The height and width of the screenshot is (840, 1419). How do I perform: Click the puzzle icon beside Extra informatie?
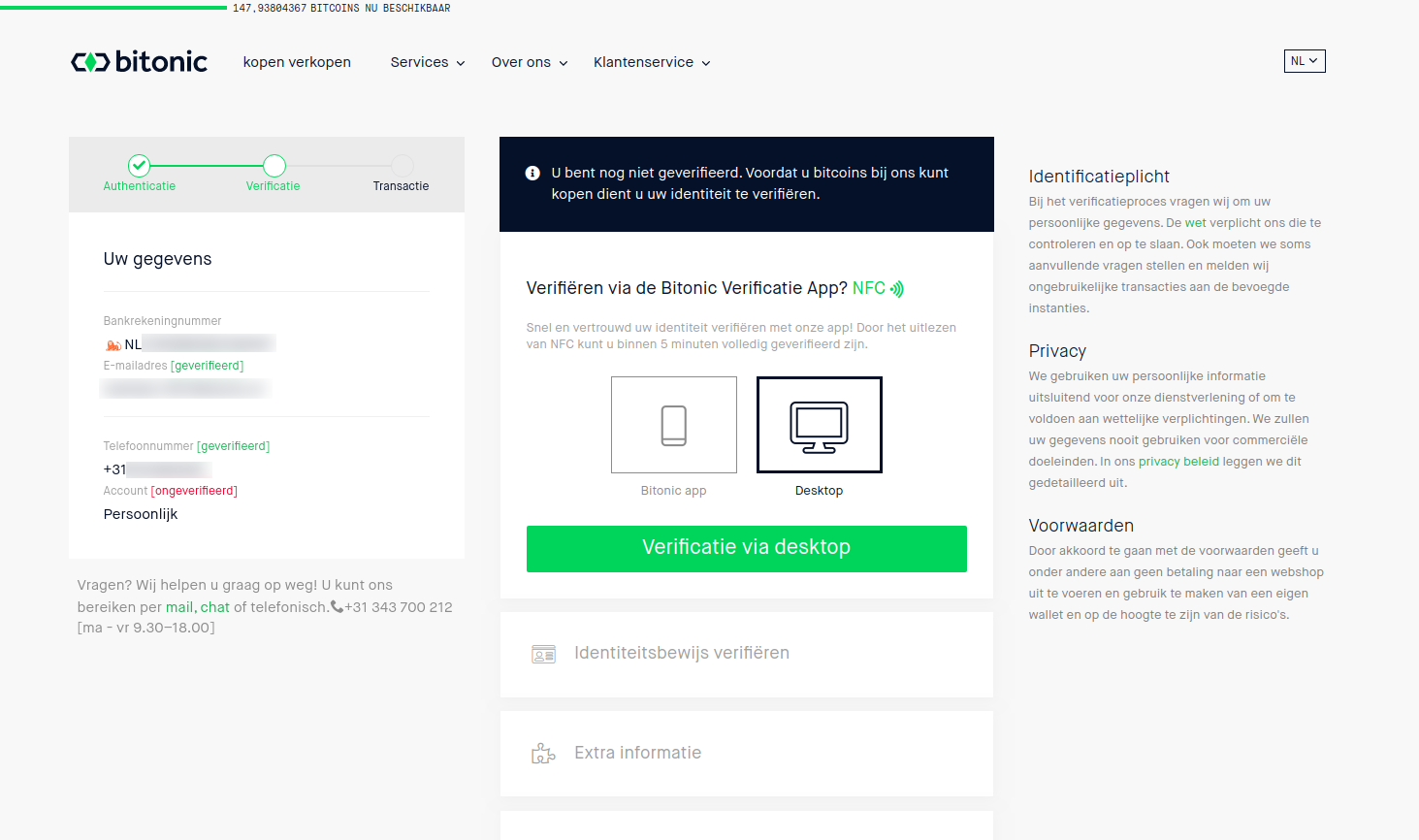click(543, 754)
